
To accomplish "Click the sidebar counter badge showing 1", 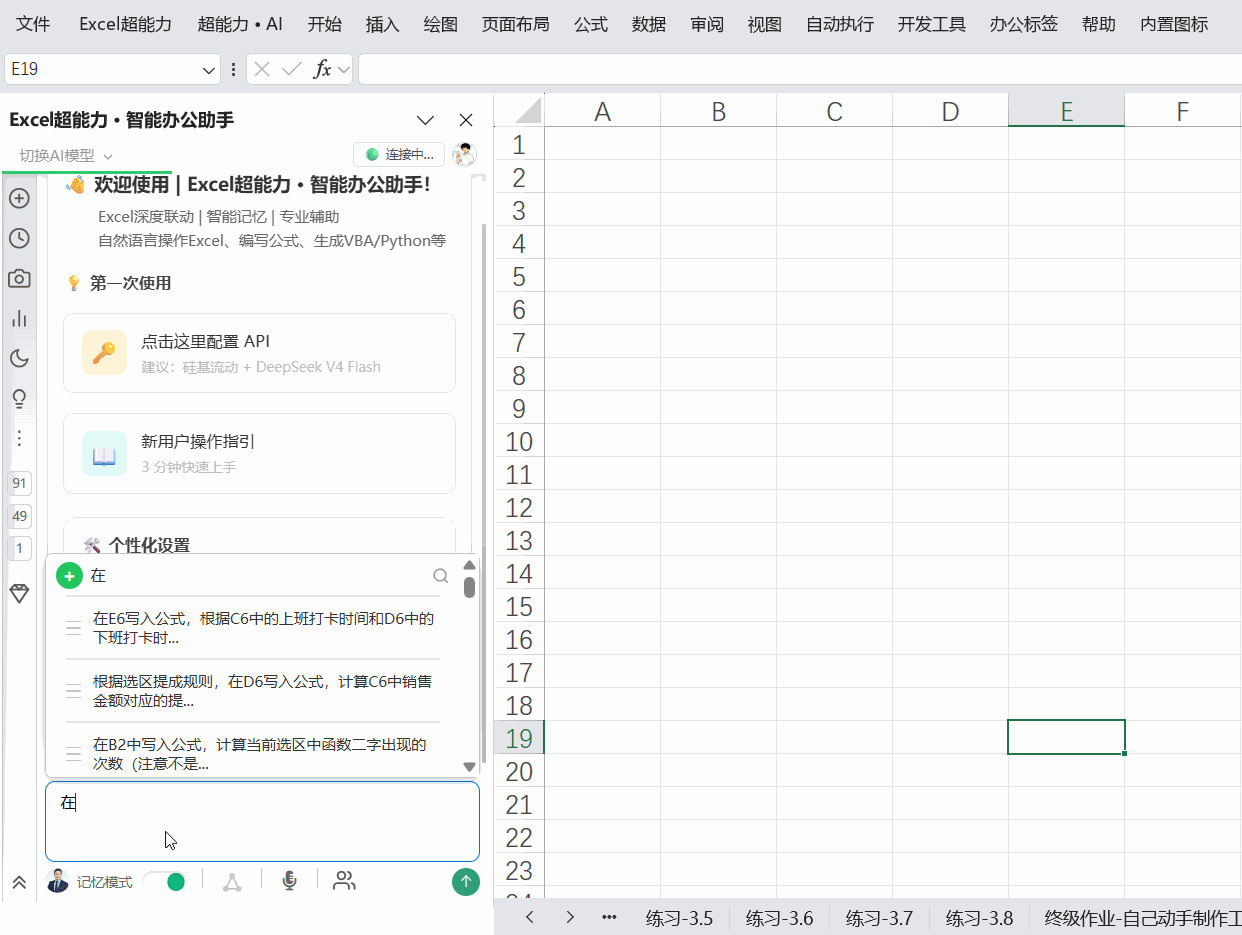I will tap(19, 548).
